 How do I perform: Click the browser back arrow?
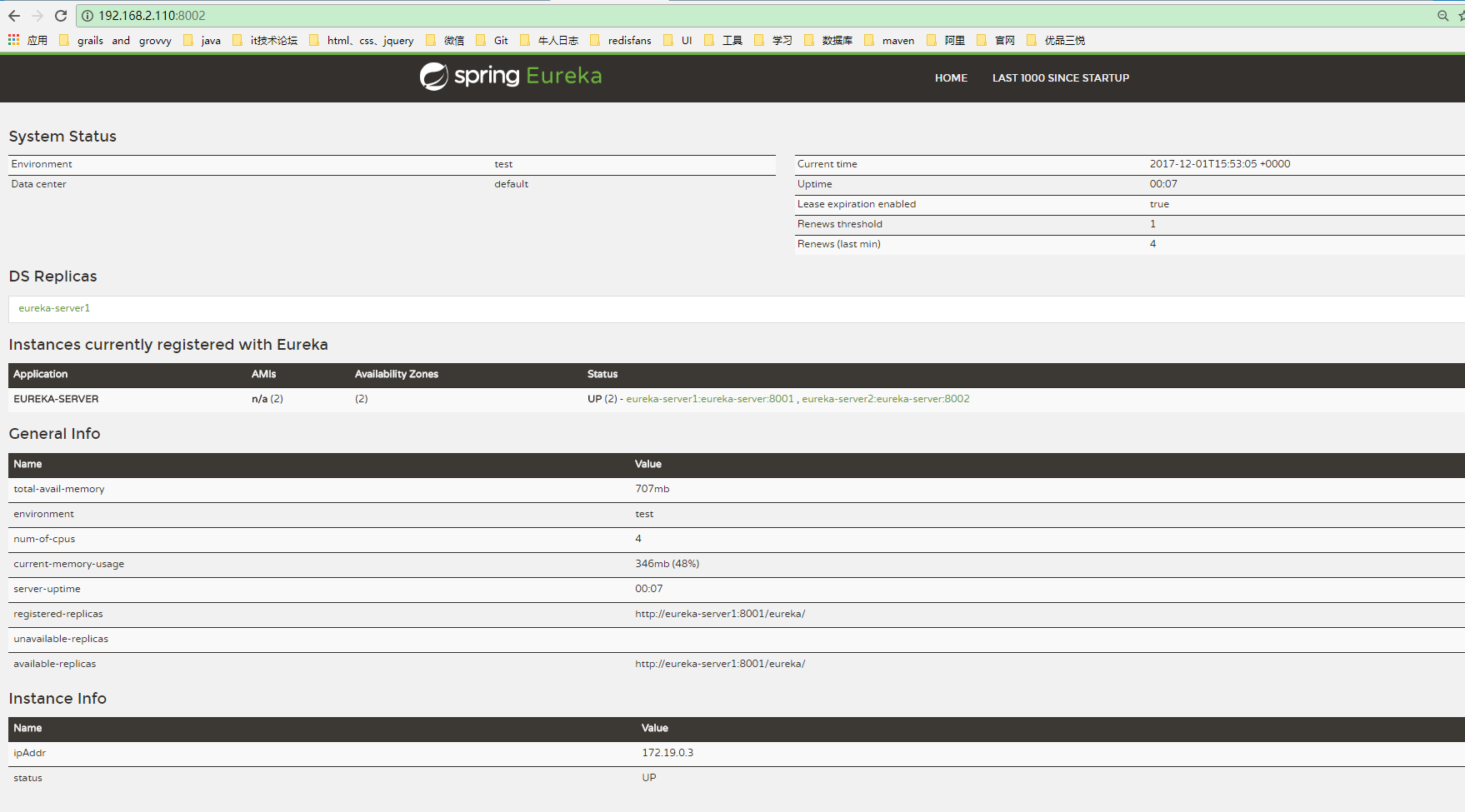14,16
